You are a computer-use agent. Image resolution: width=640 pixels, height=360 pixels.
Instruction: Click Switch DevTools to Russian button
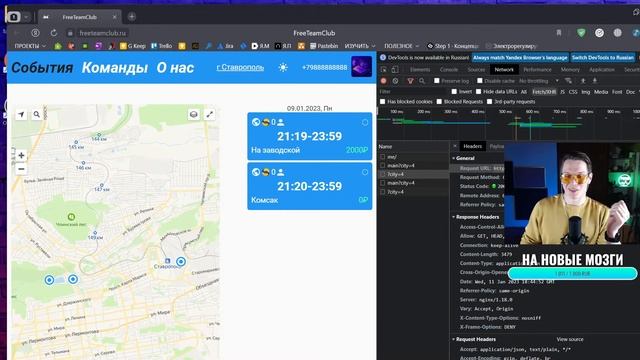tap(602, 58)
